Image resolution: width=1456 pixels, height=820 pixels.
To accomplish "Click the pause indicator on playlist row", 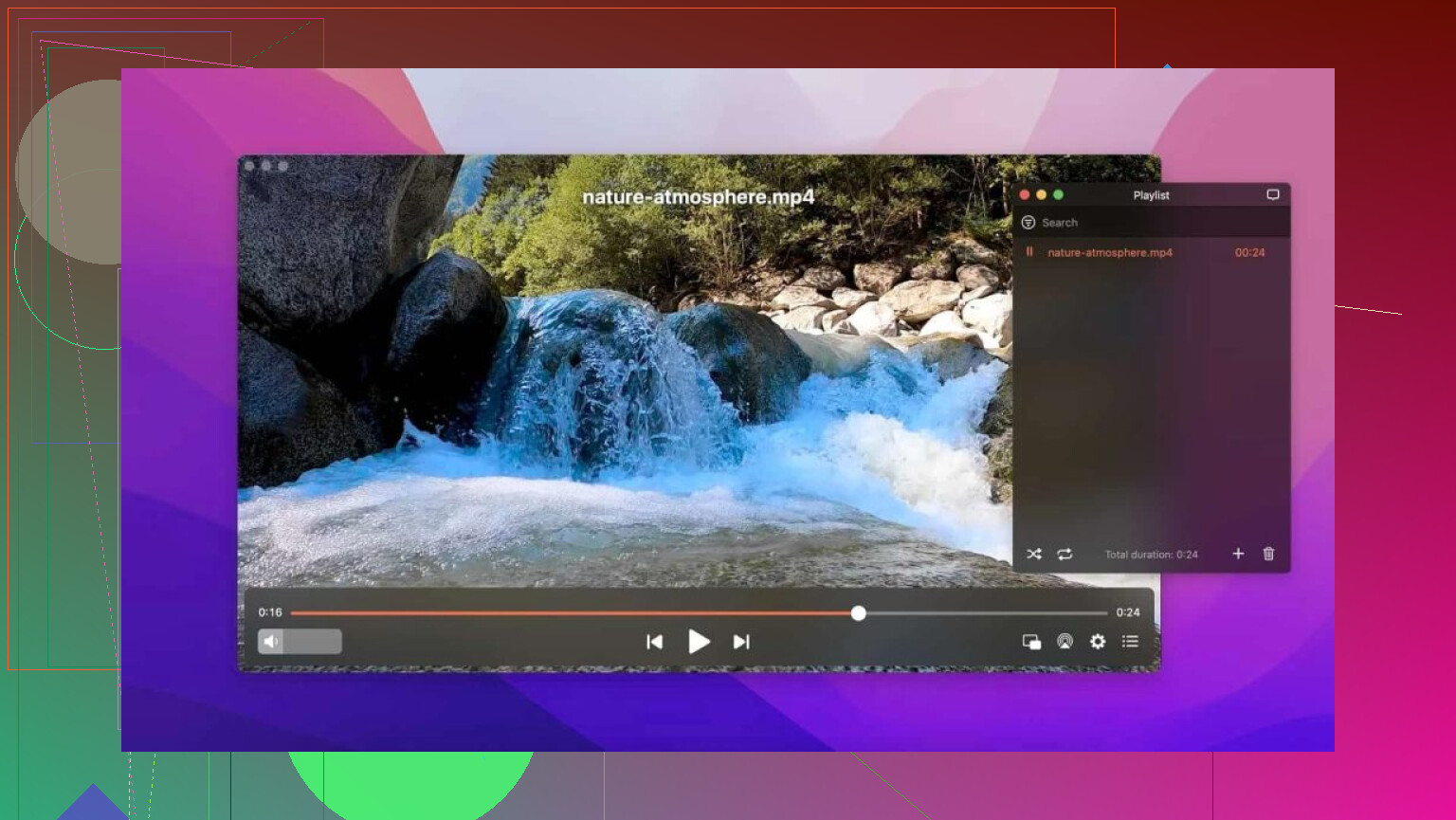I will point(1029,252).
